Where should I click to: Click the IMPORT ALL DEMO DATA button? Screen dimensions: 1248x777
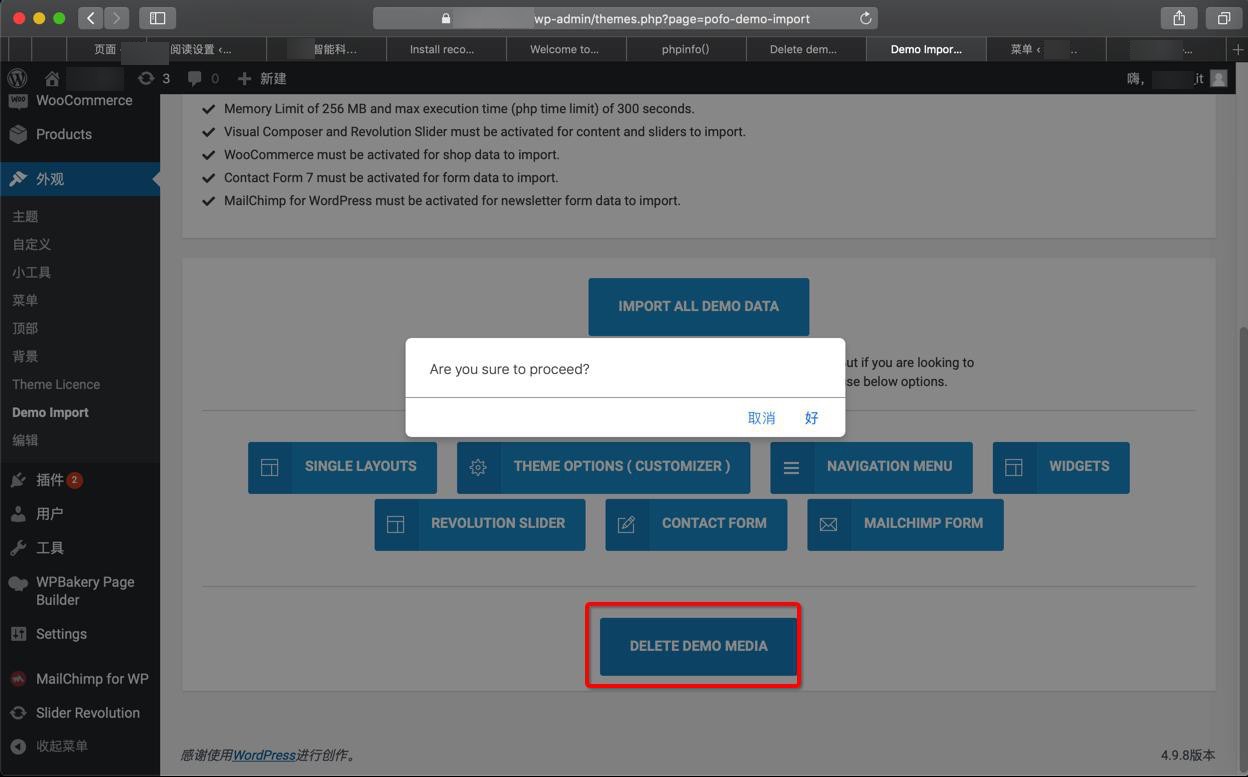[x=698, y=306]
